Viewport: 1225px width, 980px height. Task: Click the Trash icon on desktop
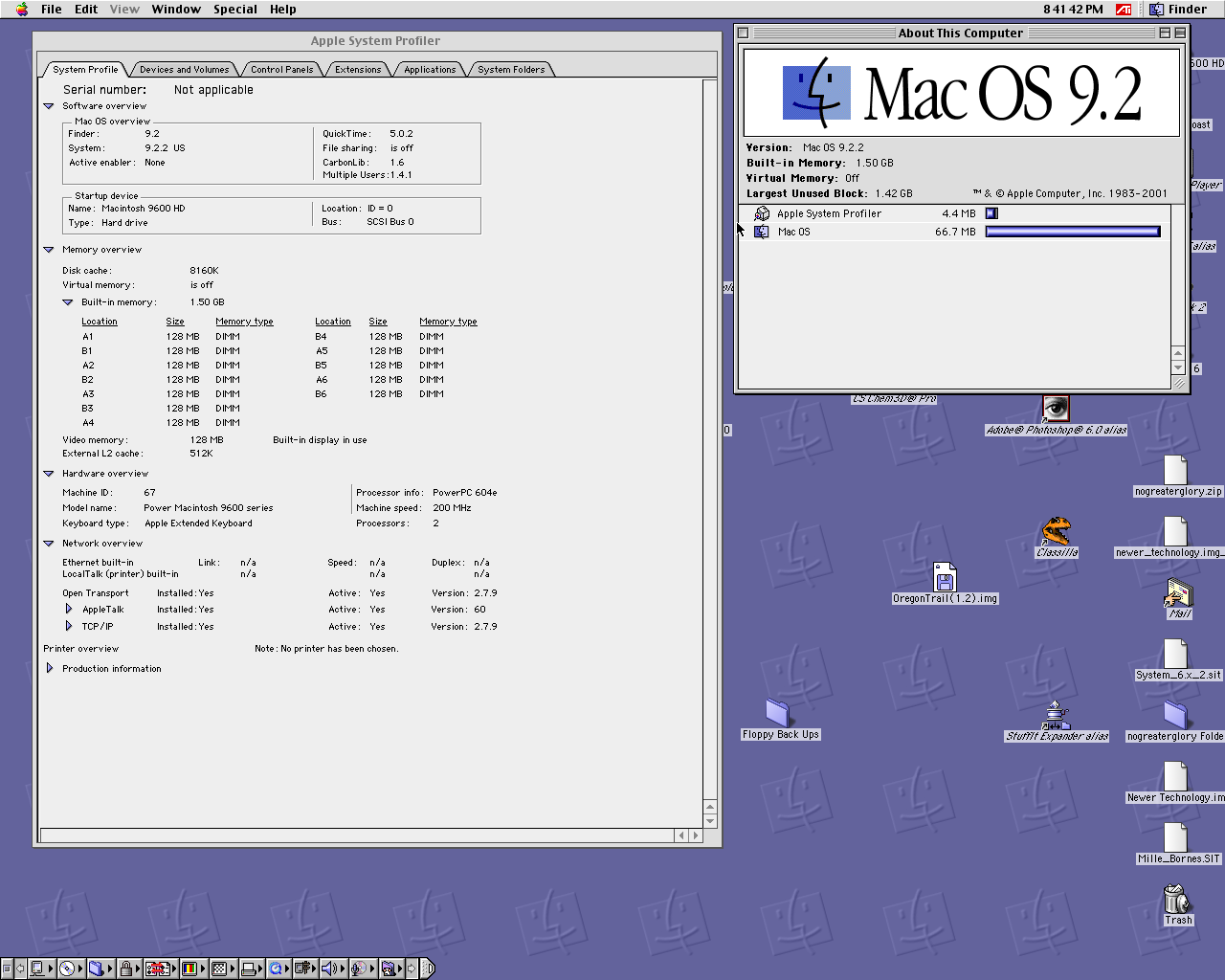[x=1176, y=899]
